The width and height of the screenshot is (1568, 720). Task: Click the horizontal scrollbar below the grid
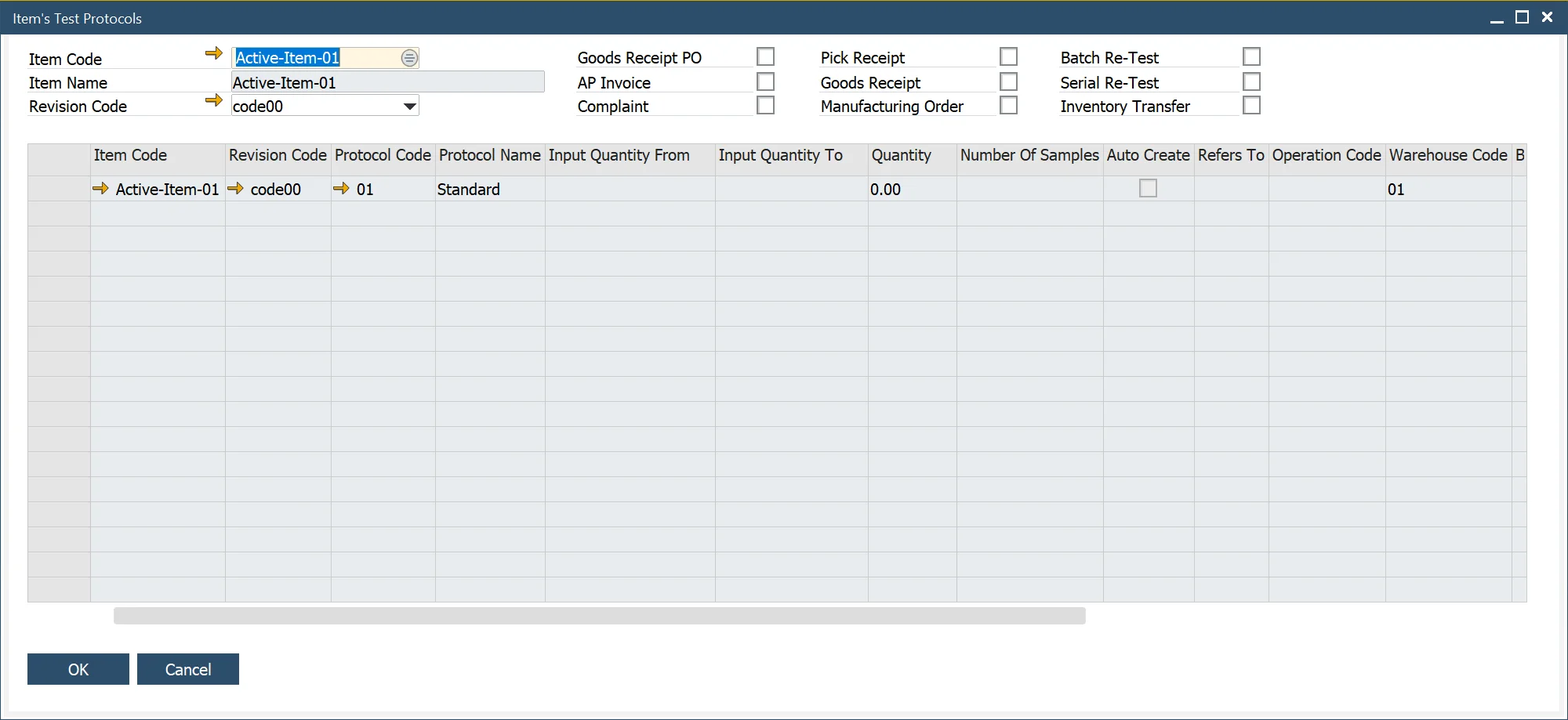(x=599, y=616)
